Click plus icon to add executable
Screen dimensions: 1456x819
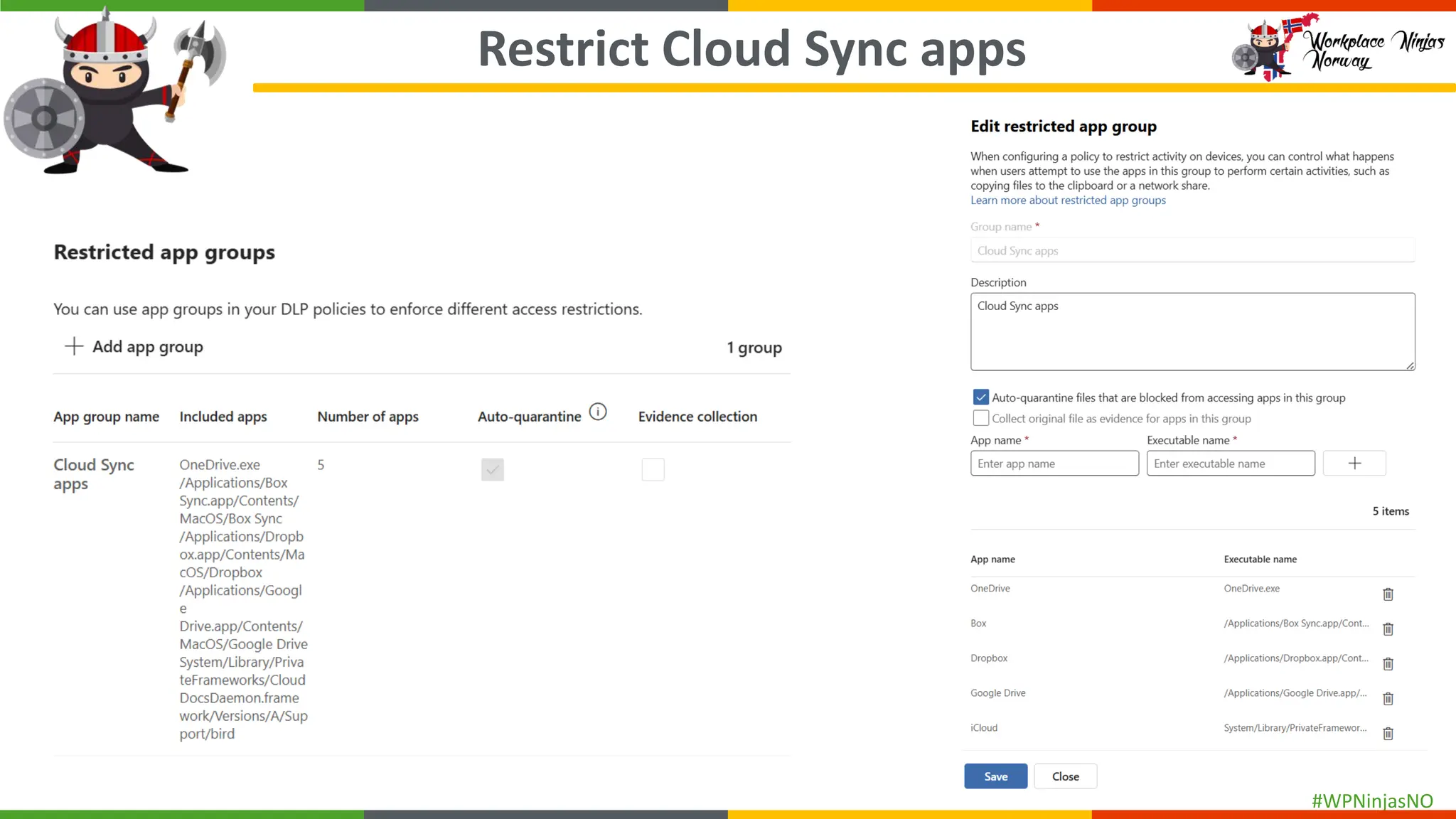[x=1354, y=464]
